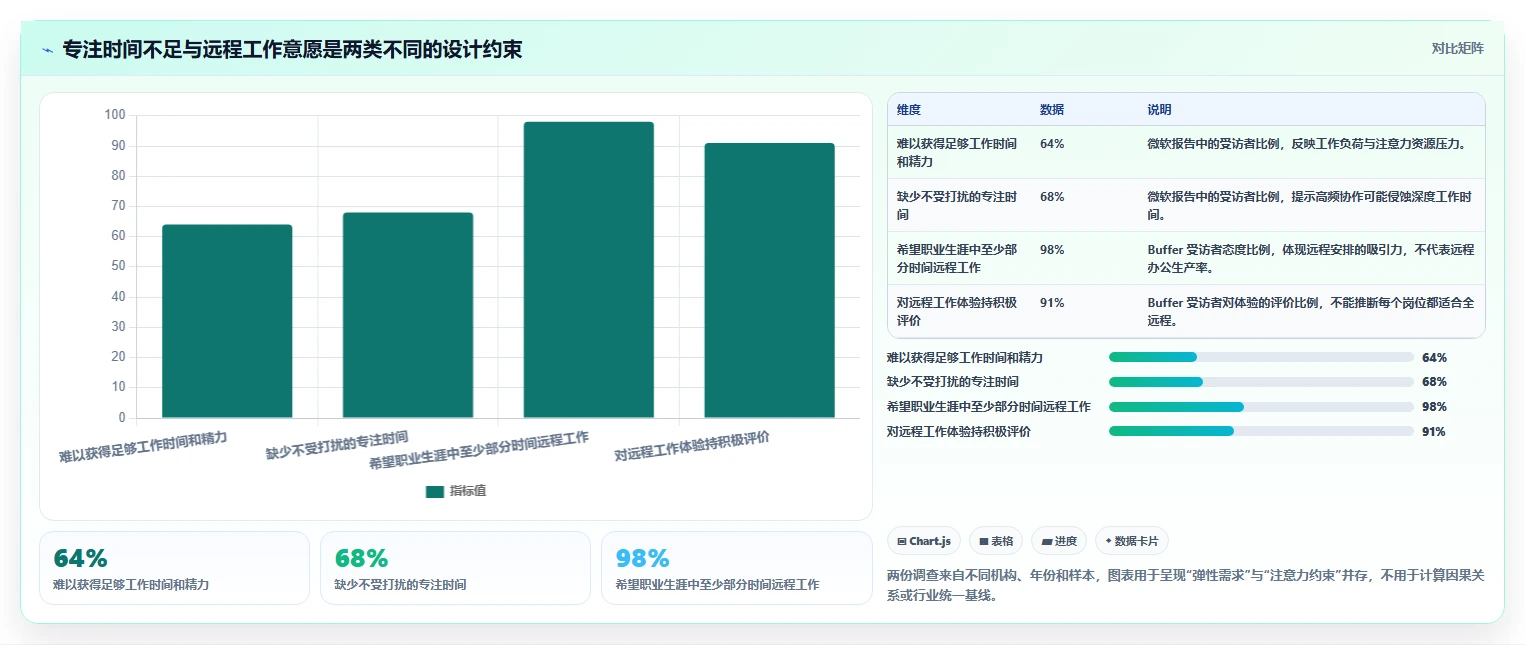Viewport: 1525px width, 645px height.
Task: Click the 说明 column header
Action: click(x=1159, y=109)
